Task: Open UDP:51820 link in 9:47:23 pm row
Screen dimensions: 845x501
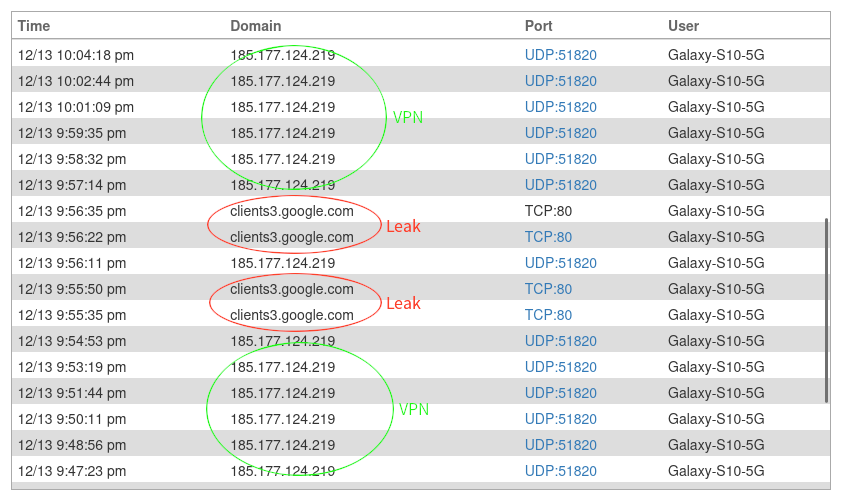Action: point(560,471)
